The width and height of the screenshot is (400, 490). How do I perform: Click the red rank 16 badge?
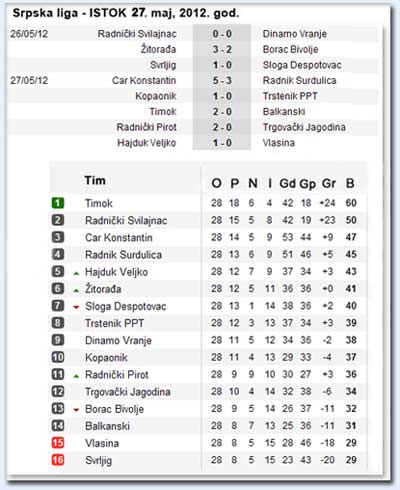[58, 460]
